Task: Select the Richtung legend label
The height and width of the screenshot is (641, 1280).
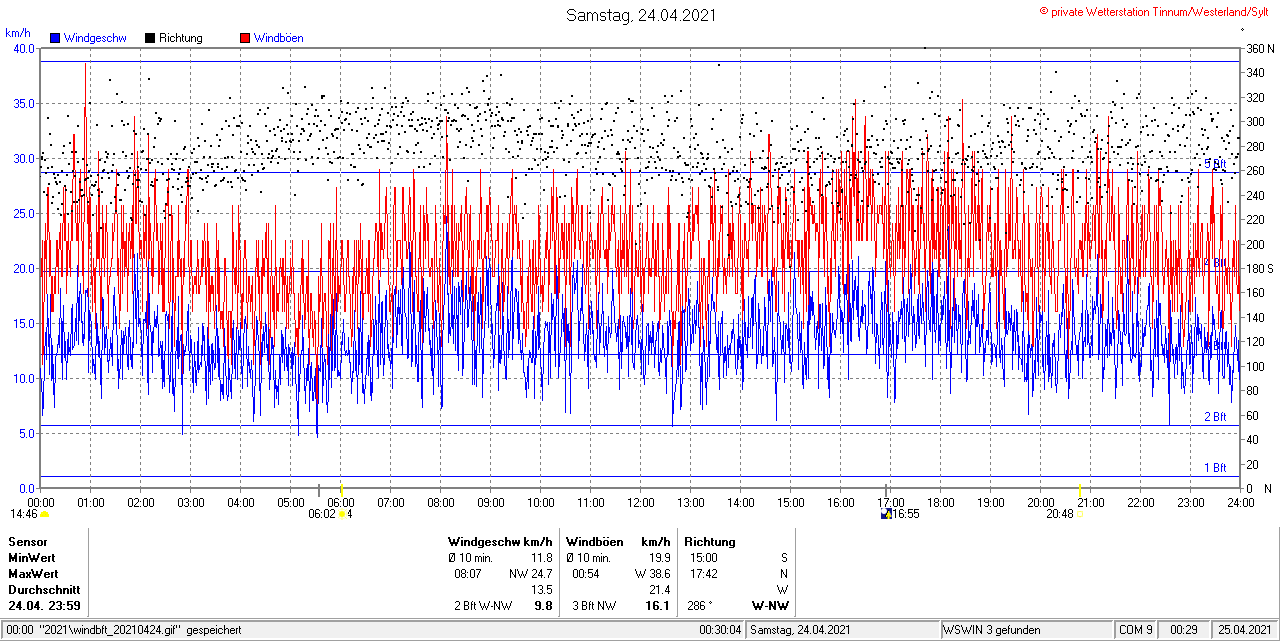Action: point(181,38)
